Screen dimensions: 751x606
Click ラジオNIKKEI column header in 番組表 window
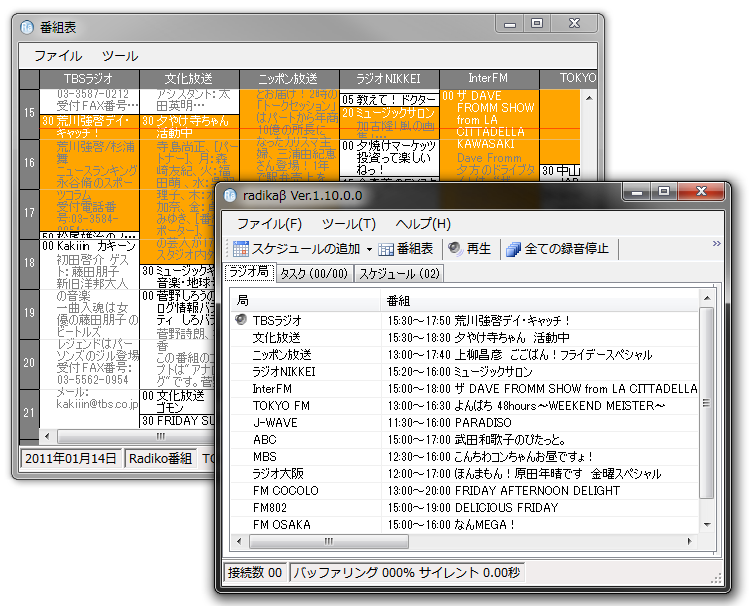point(389,79)
